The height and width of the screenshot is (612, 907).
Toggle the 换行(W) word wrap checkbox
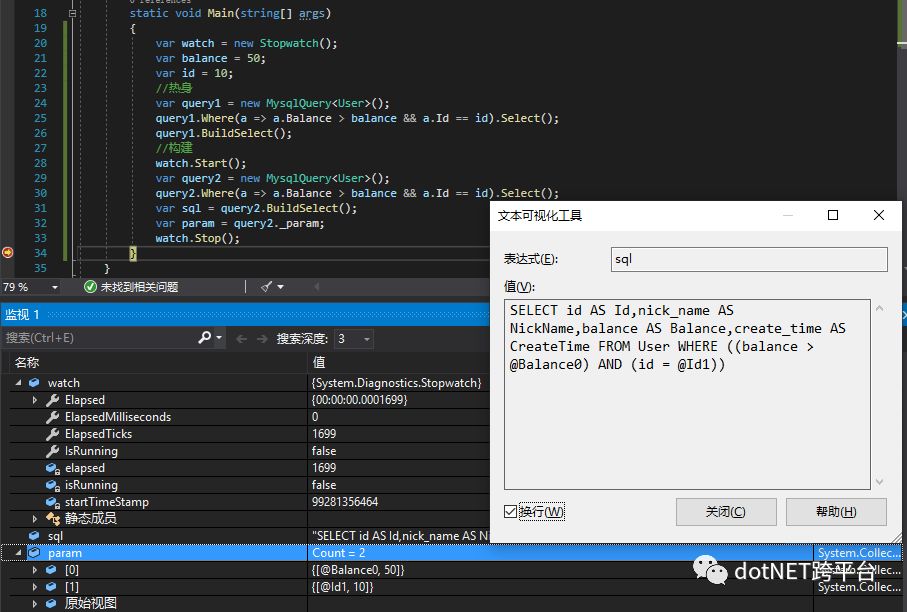510,511
